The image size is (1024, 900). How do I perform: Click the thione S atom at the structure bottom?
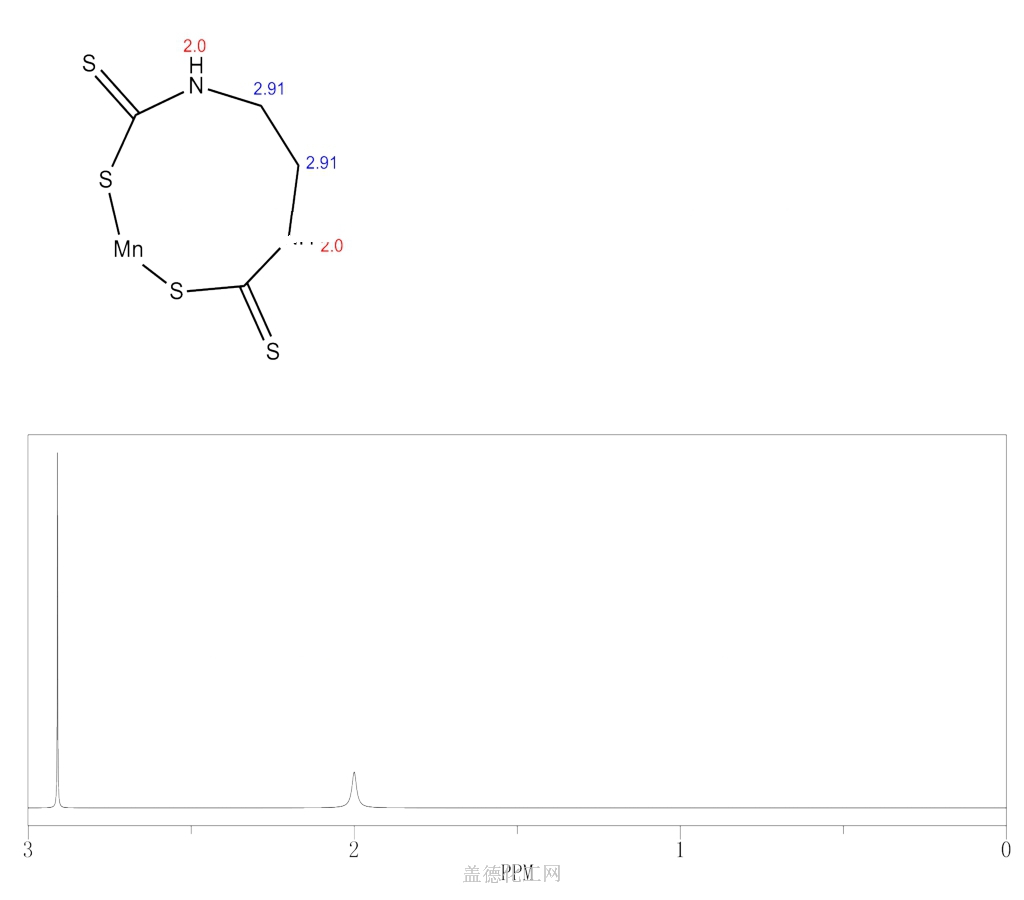click(273, 351)
